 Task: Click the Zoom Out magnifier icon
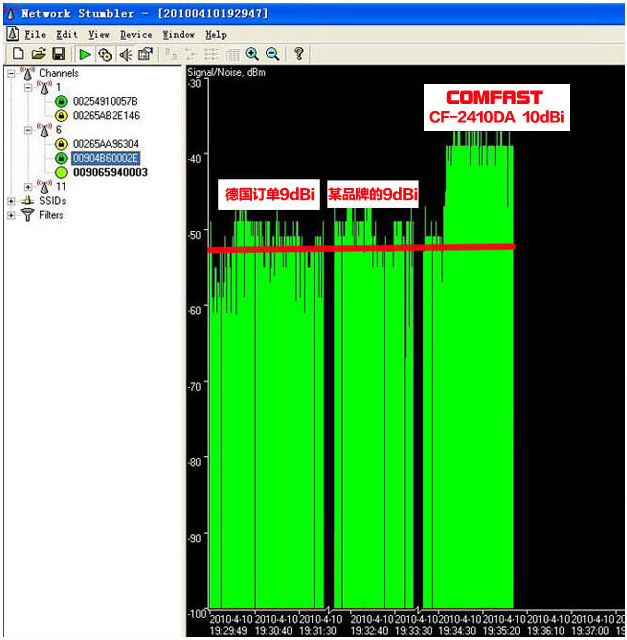point(272,54)
